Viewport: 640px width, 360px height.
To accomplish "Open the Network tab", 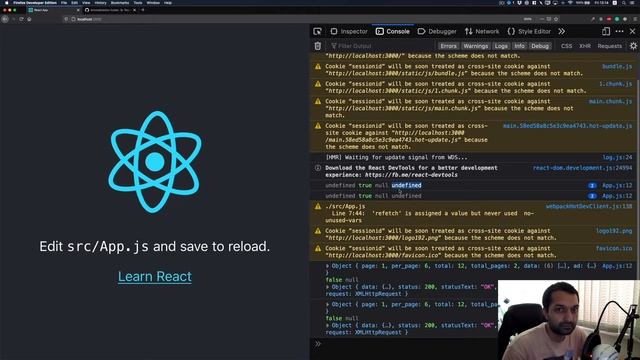I will pos(482,31).
